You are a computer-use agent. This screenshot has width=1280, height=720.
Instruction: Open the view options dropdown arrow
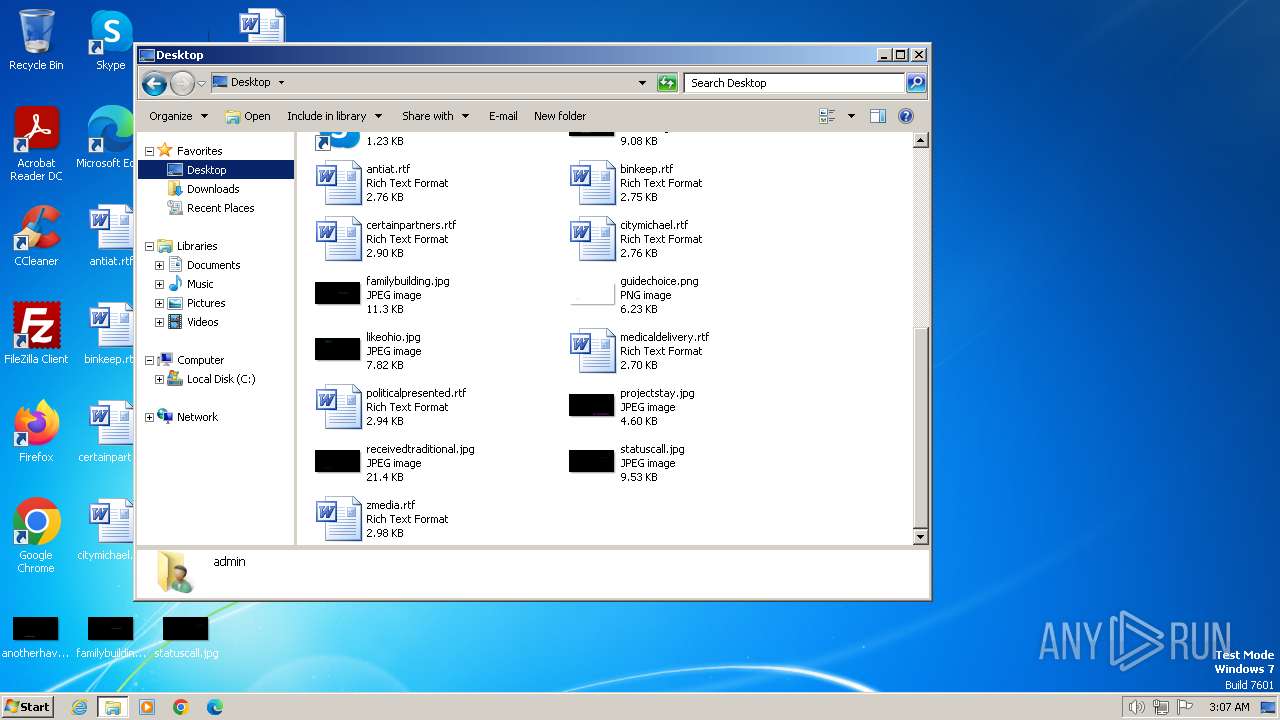851,116
